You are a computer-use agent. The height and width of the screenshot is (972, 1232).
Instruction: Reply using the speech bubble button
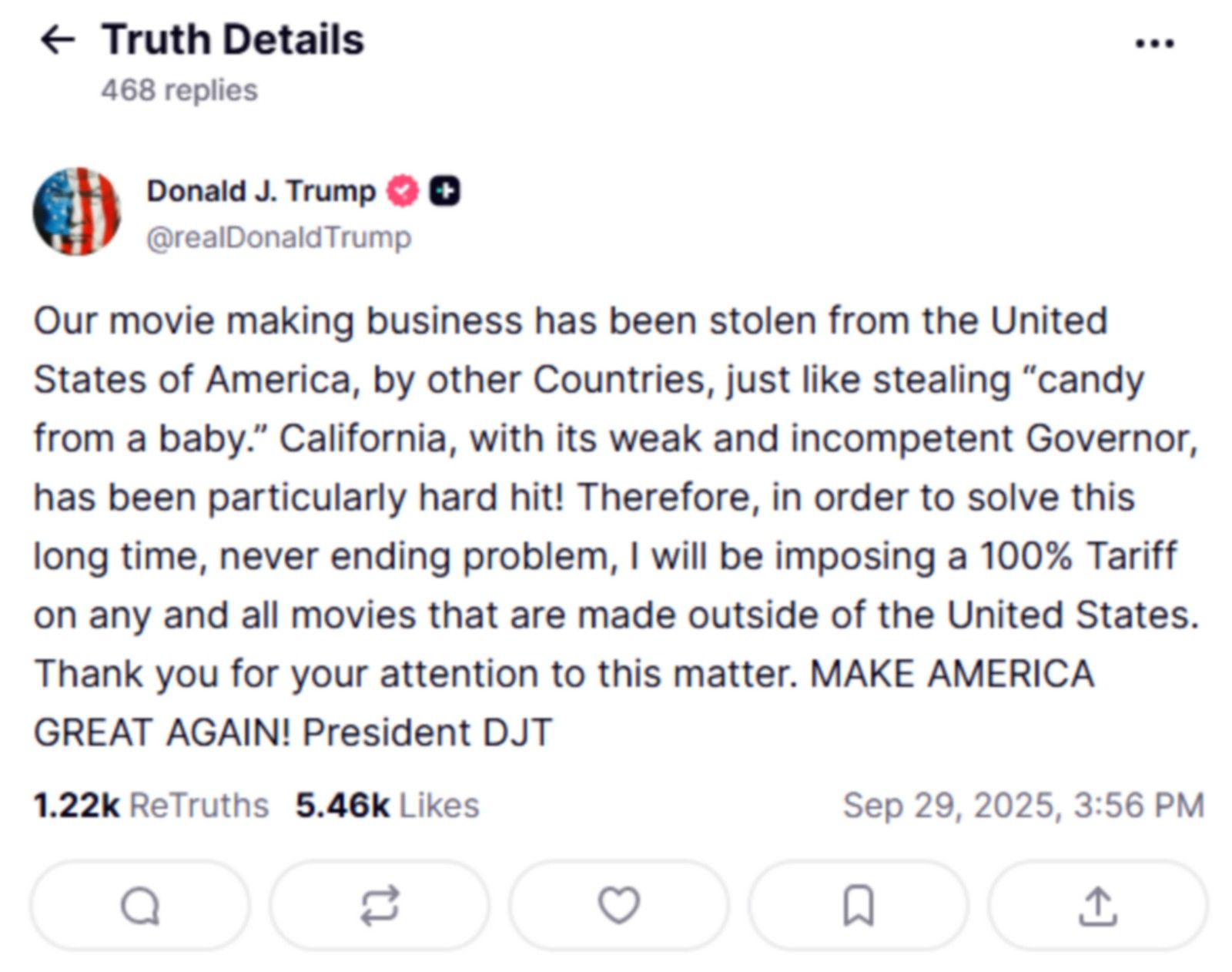point(140,905)
